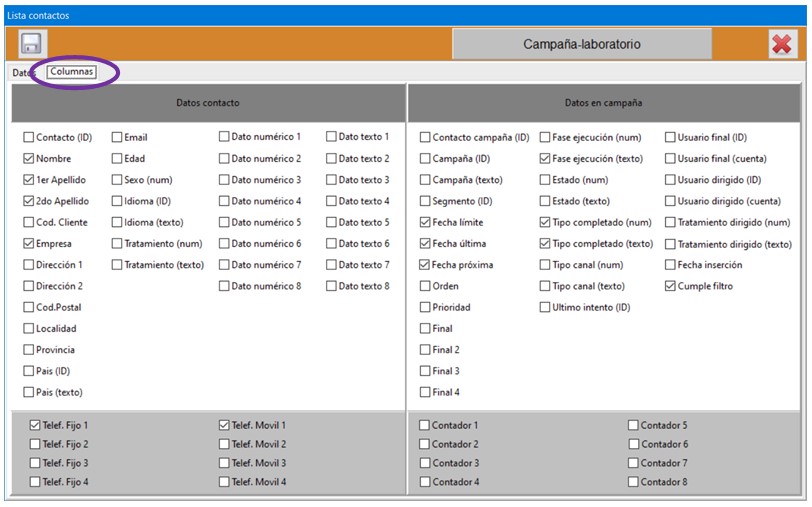Screen dimensions: 812x507
Task: Switch to the Datos tab
Action: [22, 73]
